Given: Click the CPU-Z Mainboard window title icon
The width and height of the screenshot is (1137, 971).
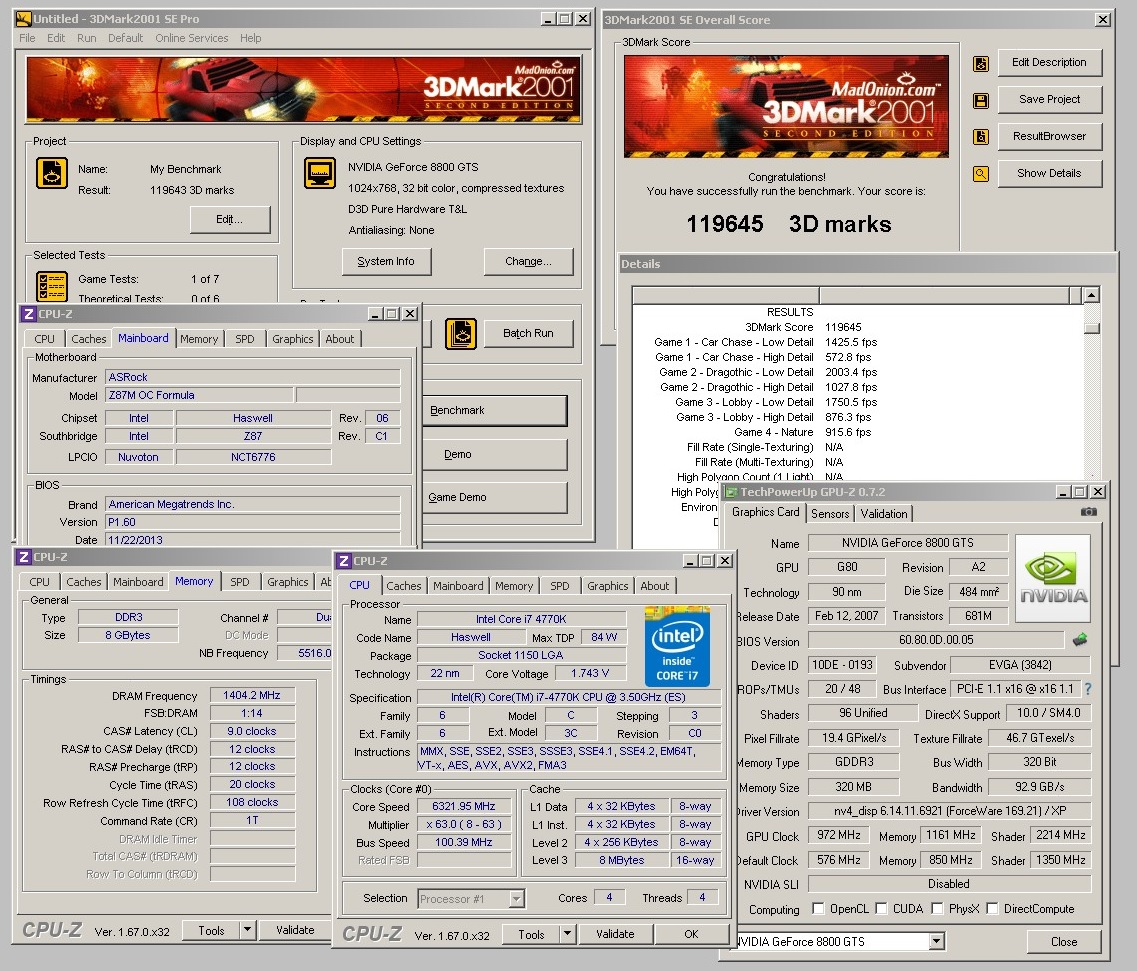Looking at the screenshot, I should [x=28, y=314].
